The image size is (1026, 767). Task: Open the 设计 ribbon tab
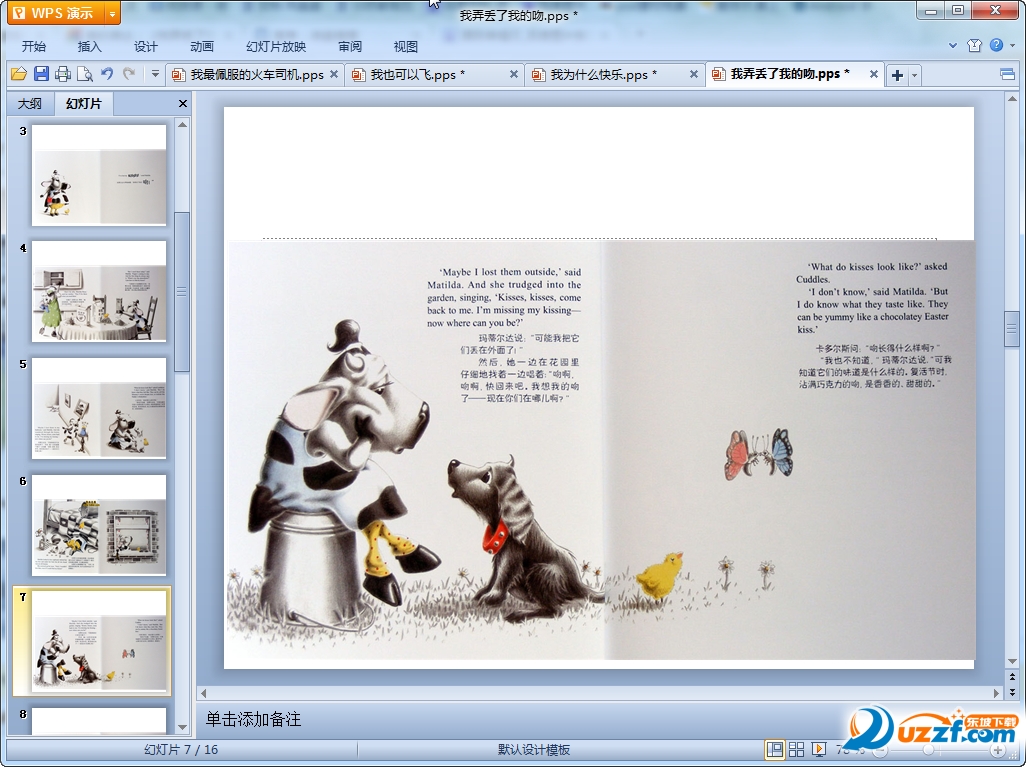(146, 46)
